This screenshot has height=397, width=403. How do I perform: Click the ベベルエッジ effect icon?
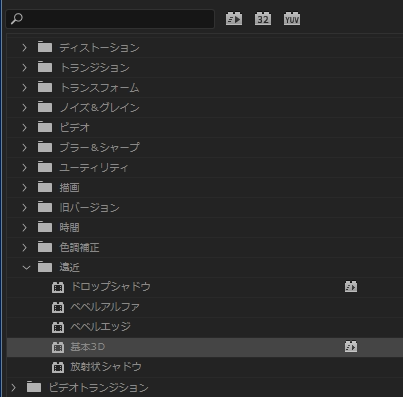tap(58, 327)
